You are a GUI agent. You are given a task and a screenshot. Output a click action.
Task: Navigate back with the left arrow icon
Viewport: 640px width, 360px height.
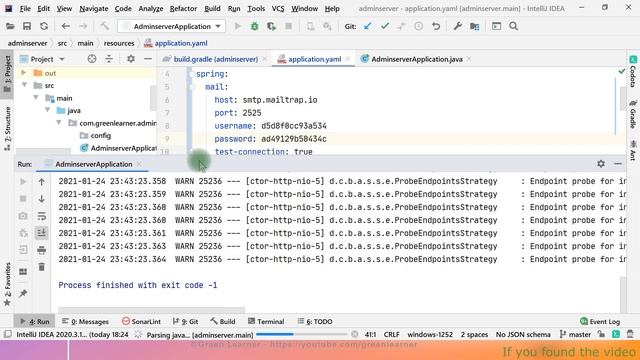(x=66, y=27)
